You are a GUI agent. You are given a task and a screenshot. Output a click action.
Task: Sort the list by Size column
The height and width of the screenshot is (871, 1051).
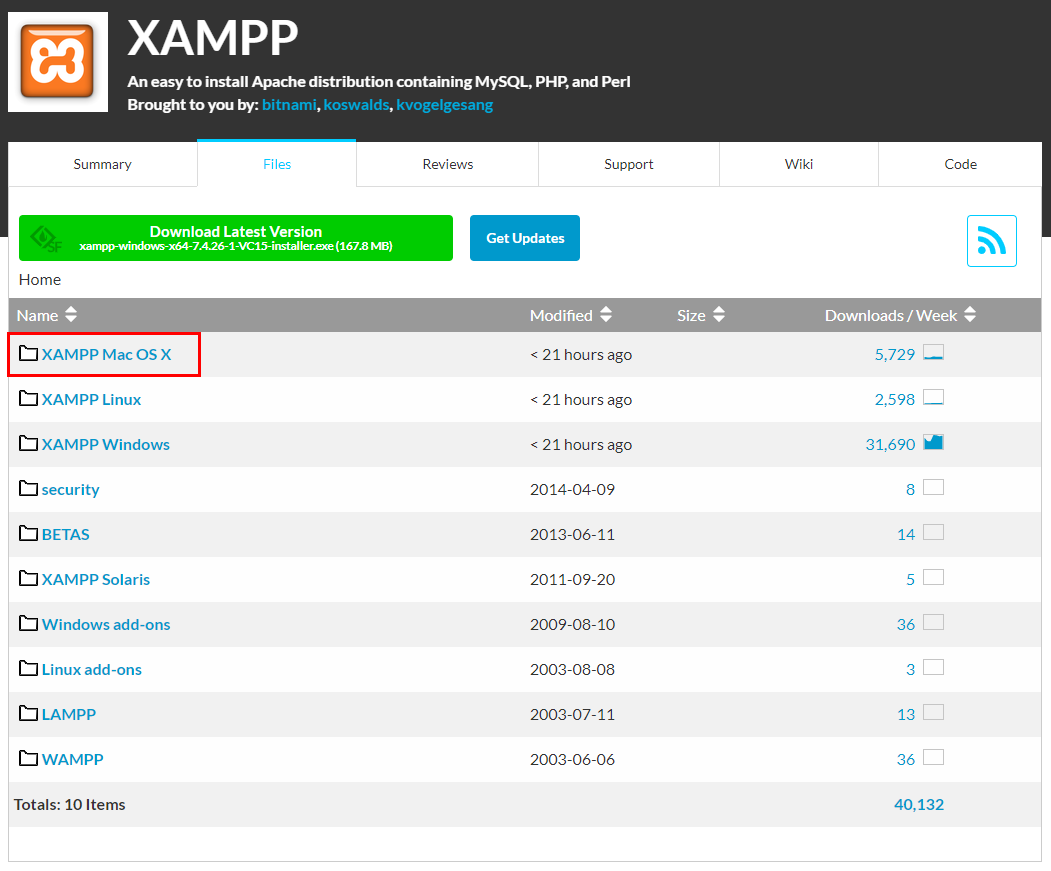click(x=700, y=315)
